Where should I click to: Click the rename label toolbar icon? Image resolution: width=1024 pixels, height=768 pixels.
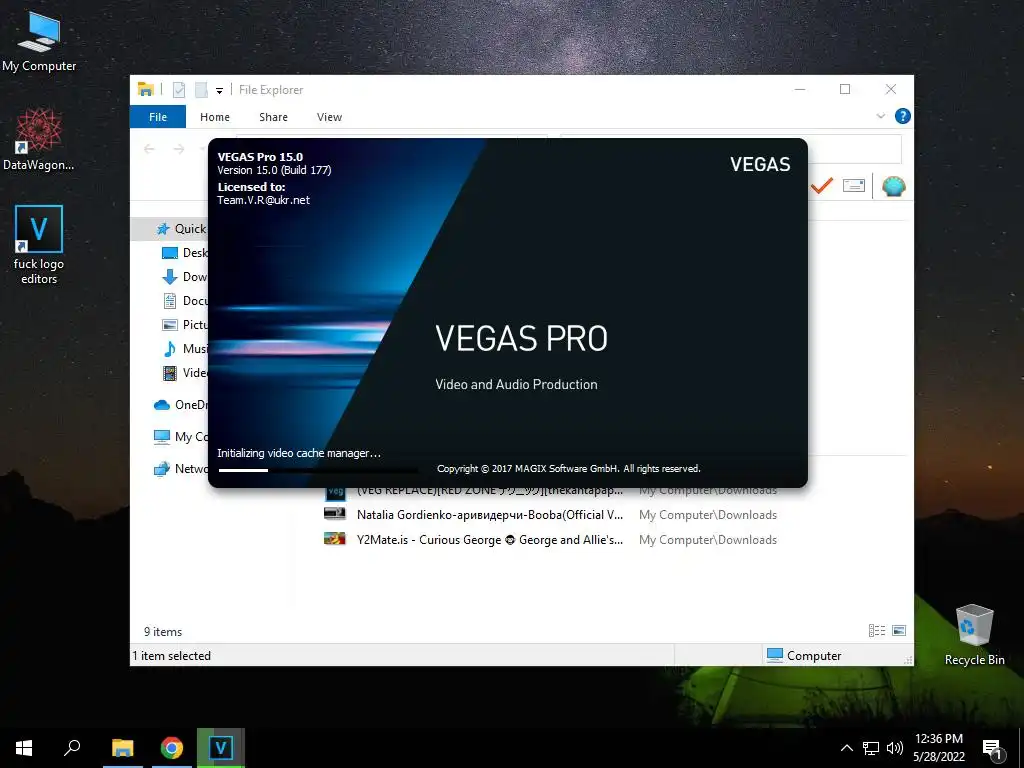854,186
